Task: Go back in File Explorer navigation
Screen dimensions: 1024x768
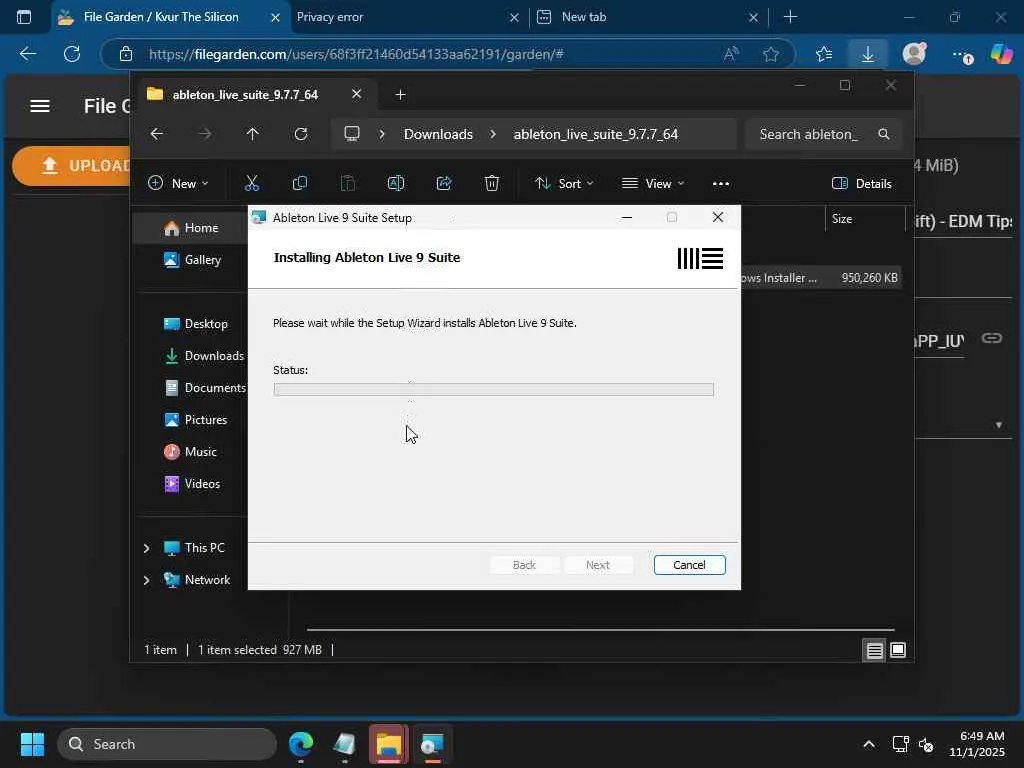Action: pos(157,134)
